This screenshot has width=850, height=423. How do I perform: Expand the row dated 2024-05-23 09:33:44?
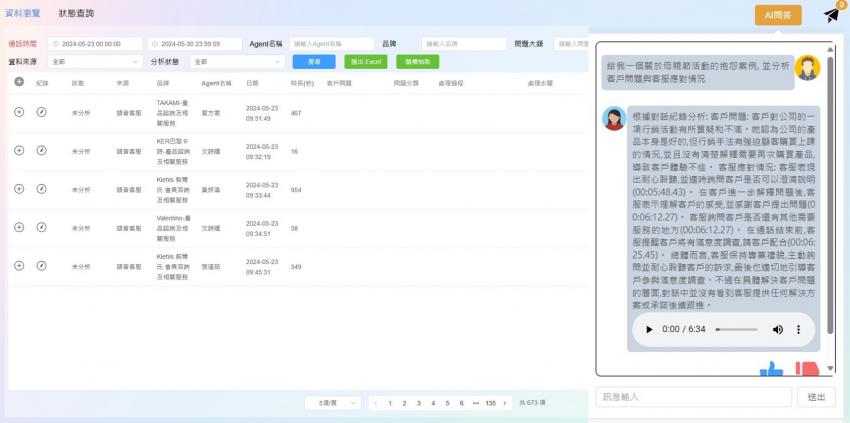point(19,189)
